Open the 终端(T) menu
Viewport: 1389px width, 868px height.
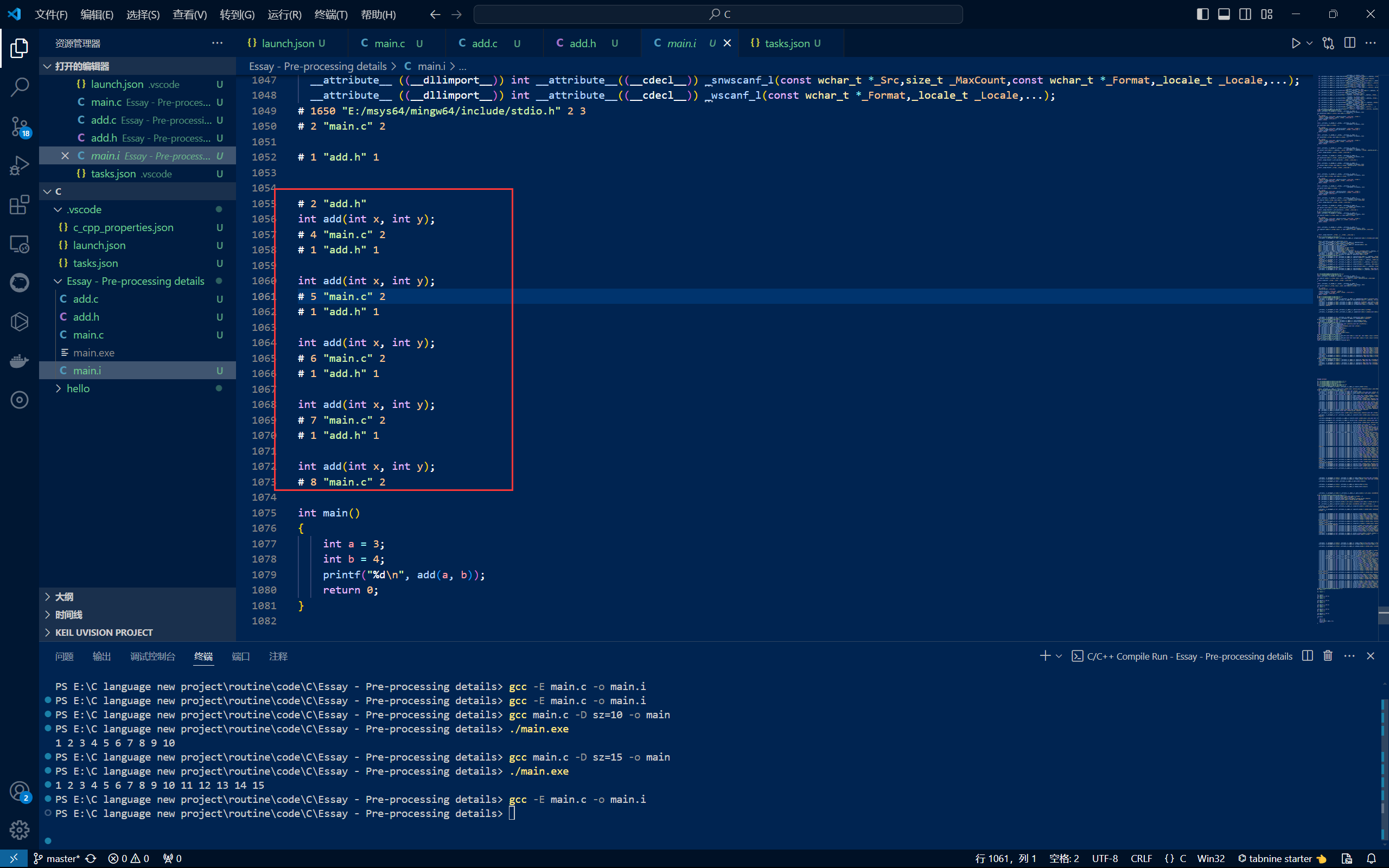[331, 14]
